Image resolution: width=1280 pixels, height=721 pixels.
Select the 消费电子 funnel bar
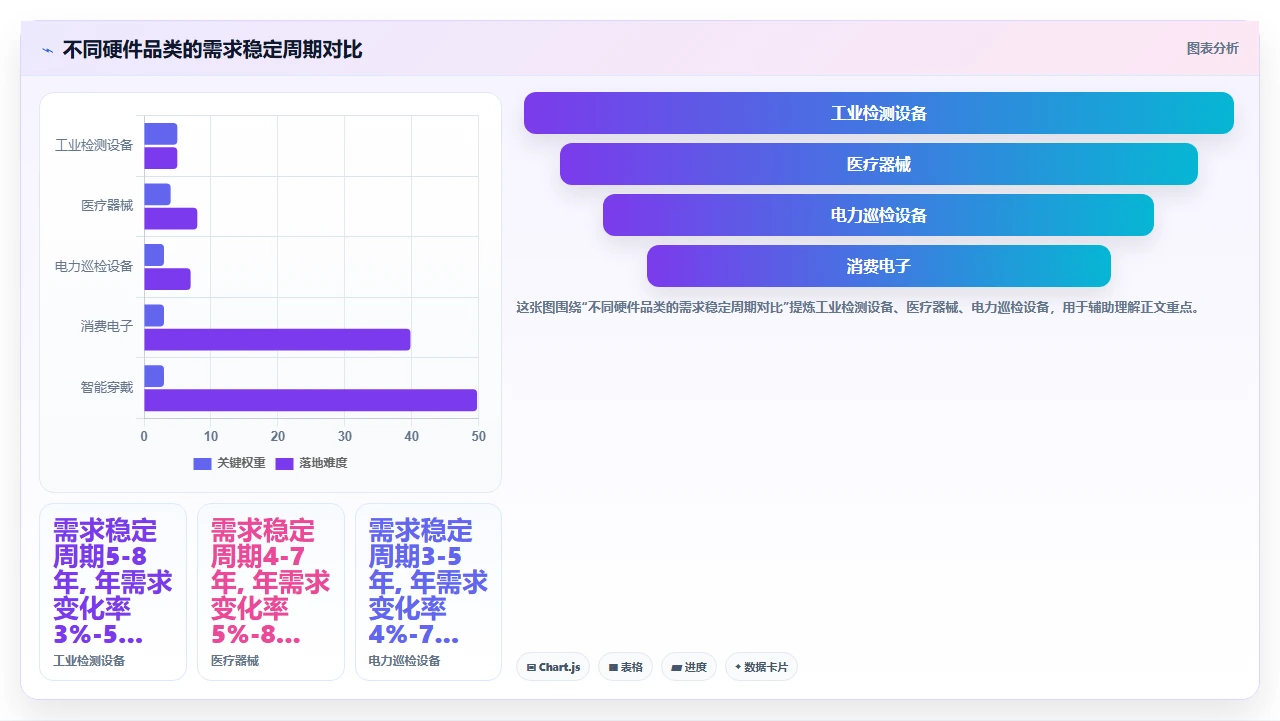pos(879,266)
